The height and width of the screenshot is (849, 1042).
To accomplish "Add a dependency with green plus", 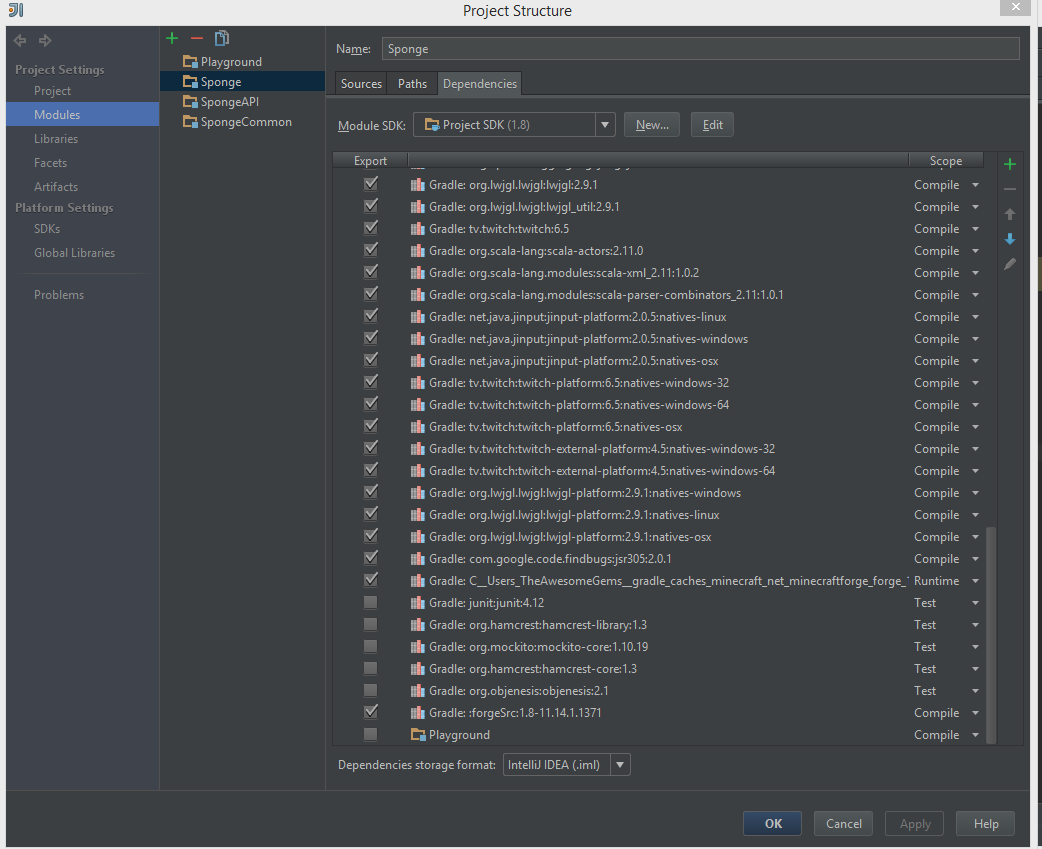I will click(1010, 164).
